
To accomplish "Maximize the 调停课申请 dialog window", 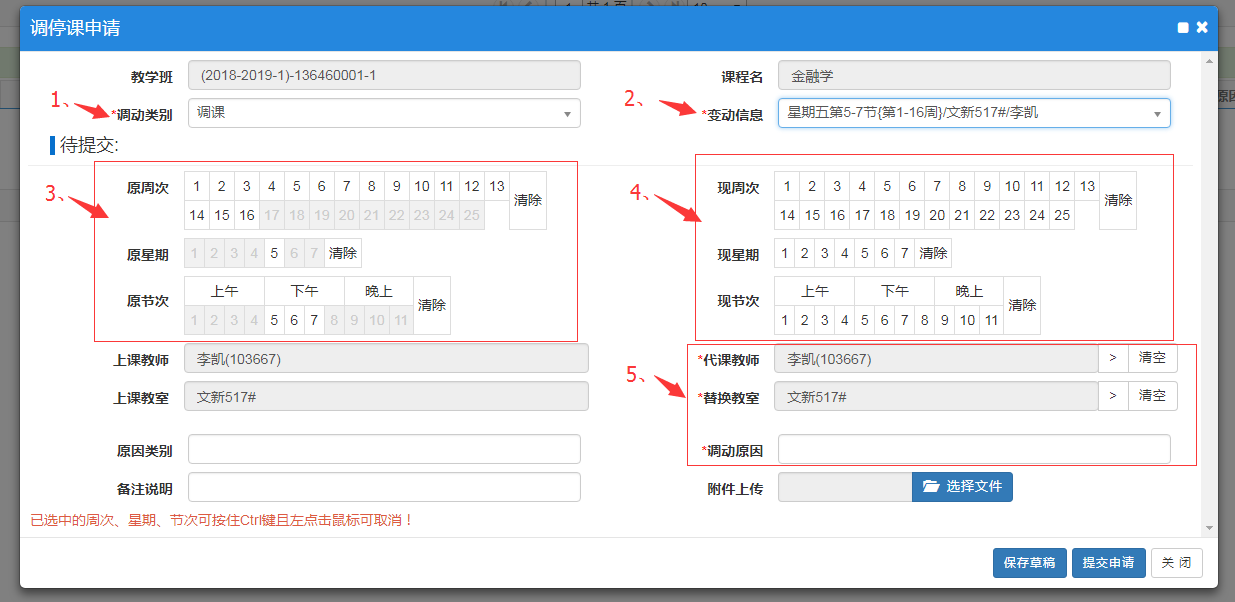I will click(x=1183, y=28).
